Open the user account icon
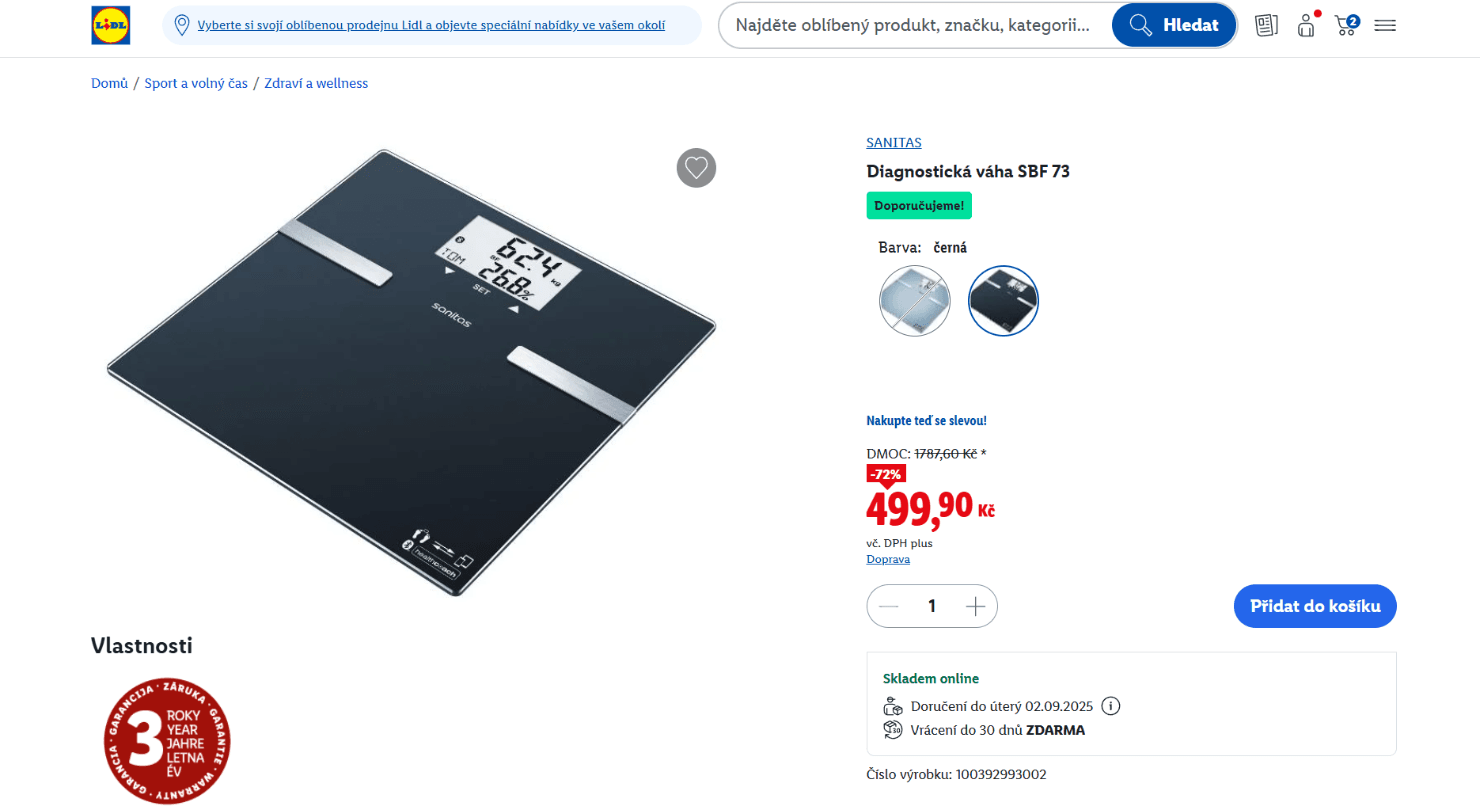 1306,25
